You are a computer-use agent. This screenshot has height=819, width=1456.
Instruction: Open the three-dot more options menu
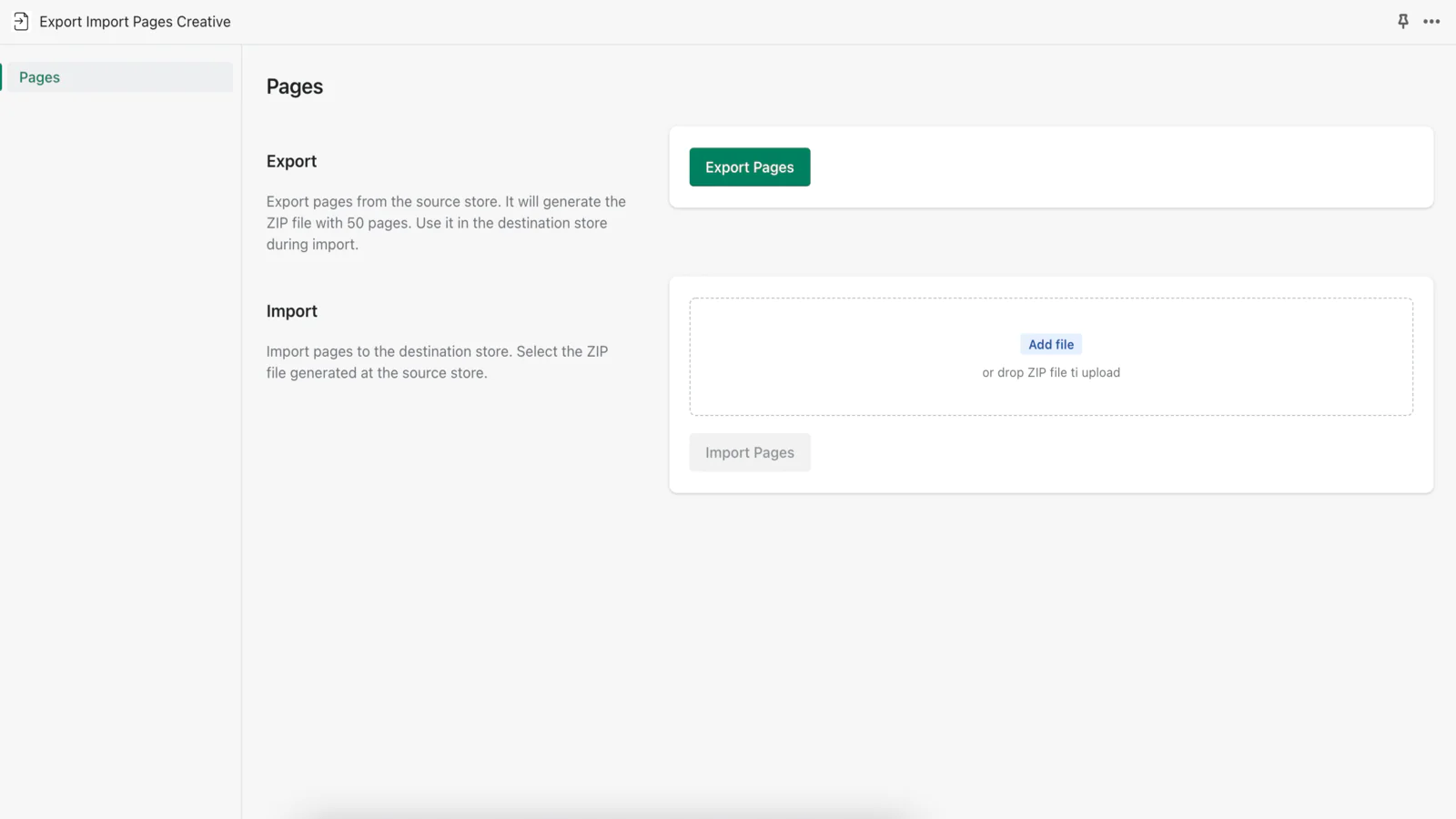1431,22
